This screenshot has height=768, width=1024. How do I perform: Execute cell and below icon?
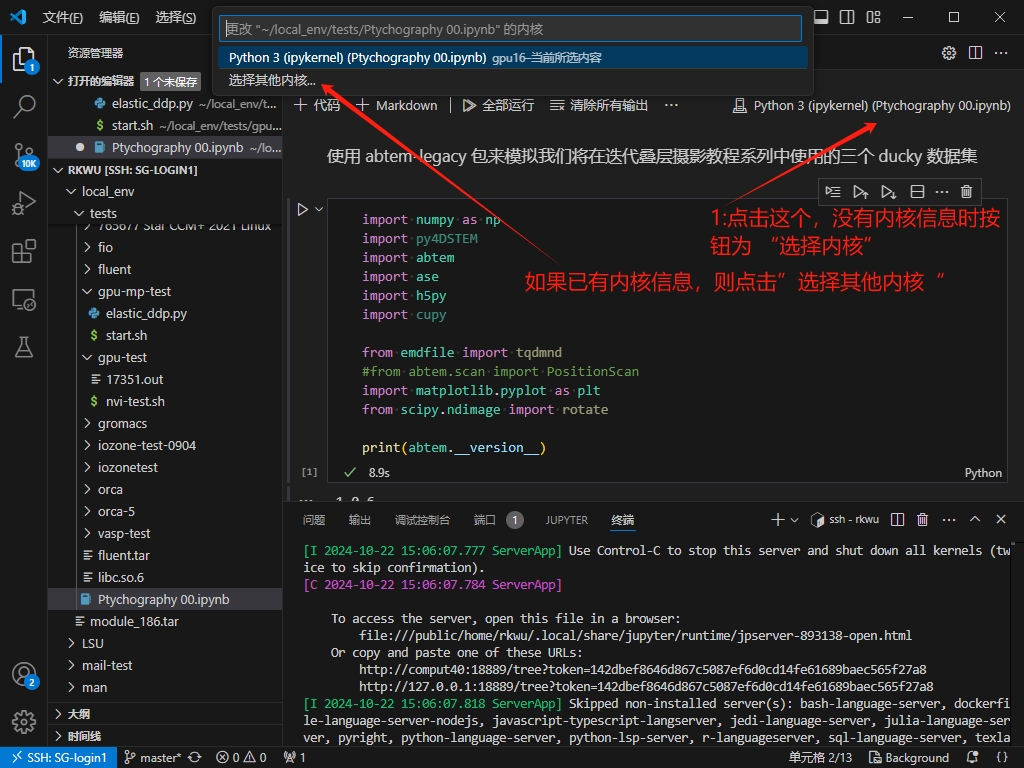point(888,191)
